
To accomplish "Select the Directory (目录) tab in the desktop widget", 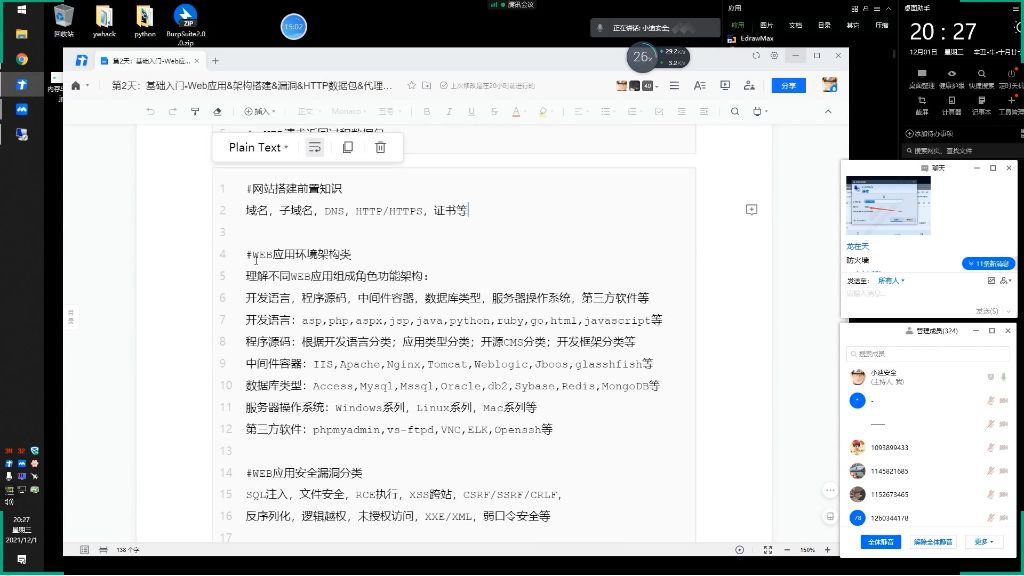I will (824, 25).
